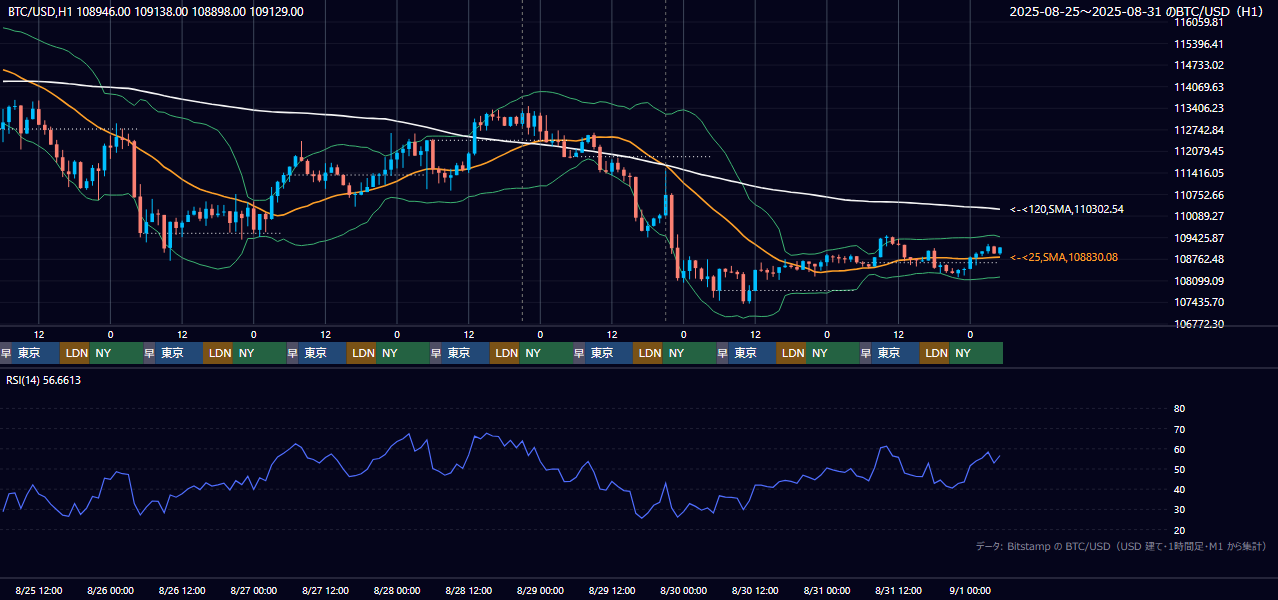Screen dimensions: 1278x600
Task: Click RSI scale level 70
Action: pos(1180,429)
